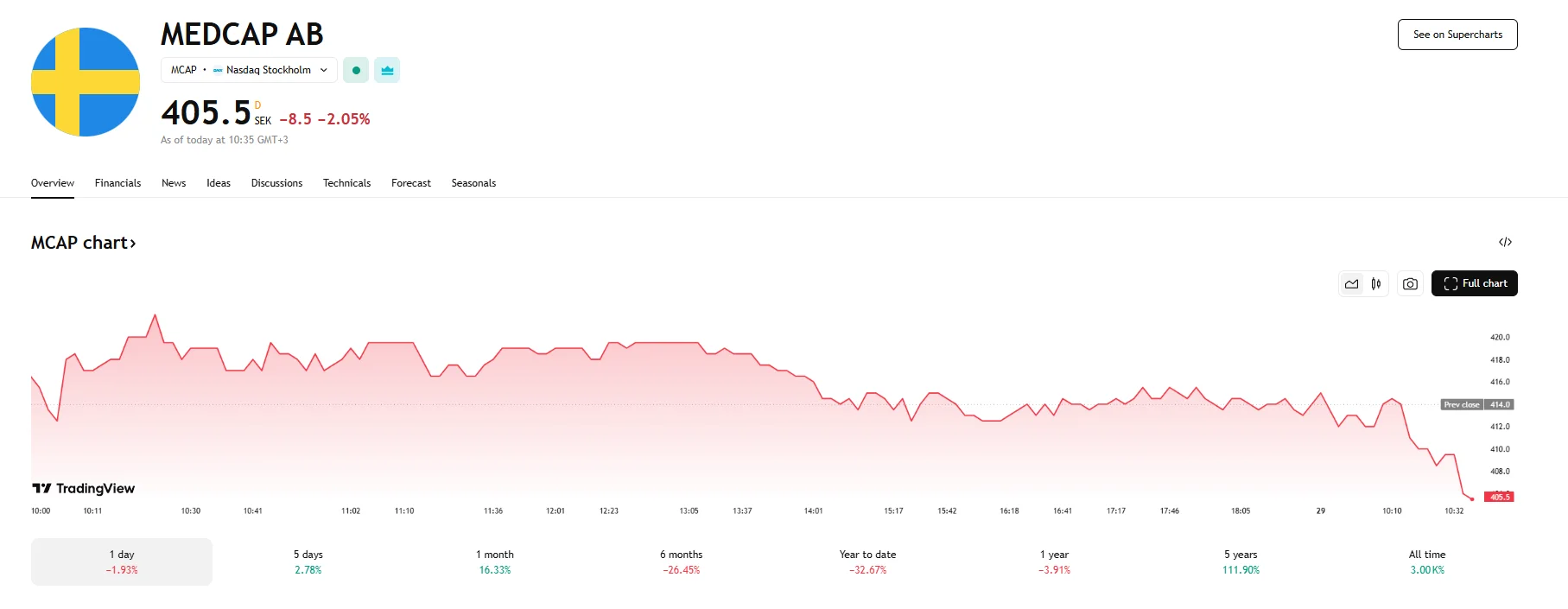Open the premium crown icon next to MCAP

[387, 70]
